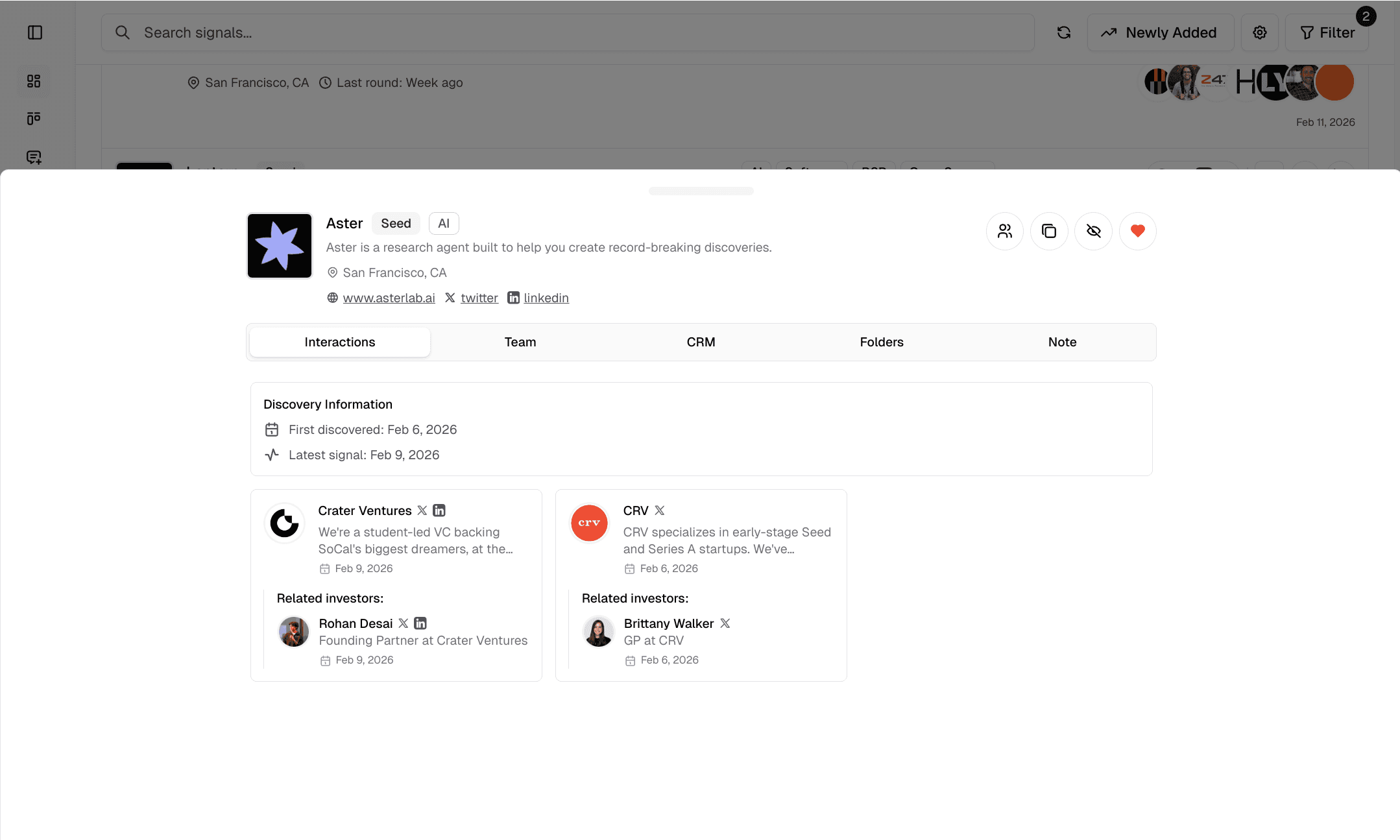Click the AI category tag

[x=444, y=223]
